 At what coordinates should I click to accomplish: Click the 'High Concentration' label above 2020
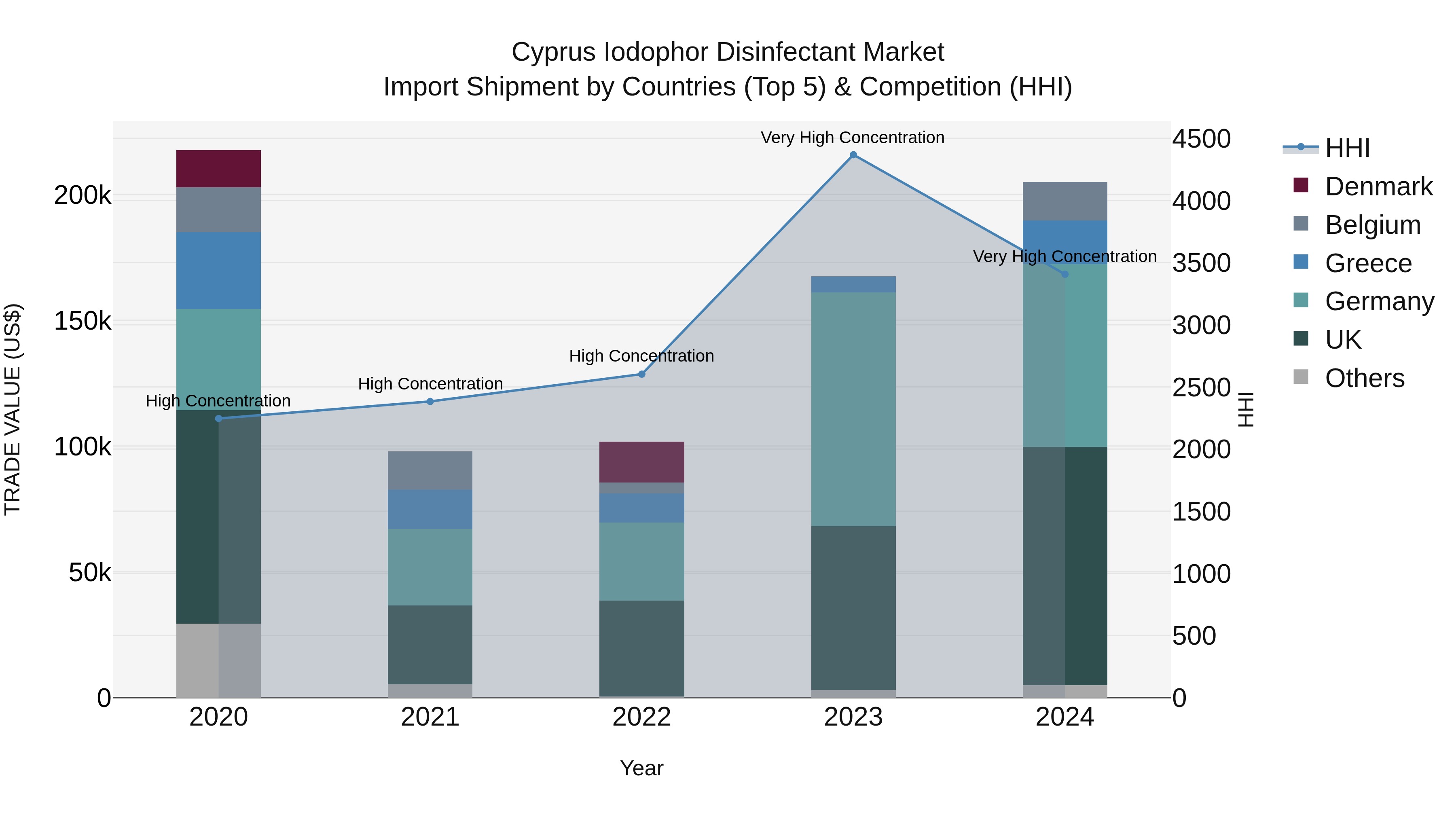tap(218, 401)
